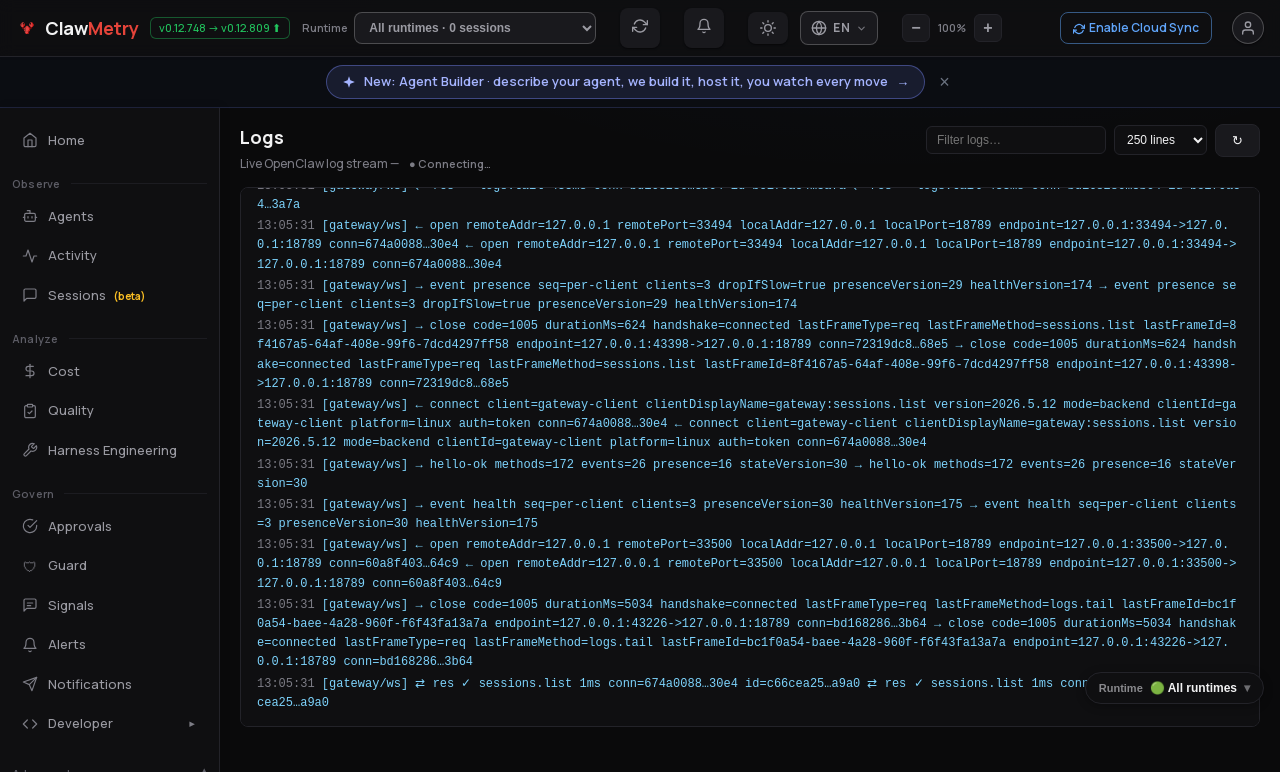The width and height of the screenshot is (1280, 772).
Task: Expand the floating Runtime All runtimes pill
Action: [1174, 688]
